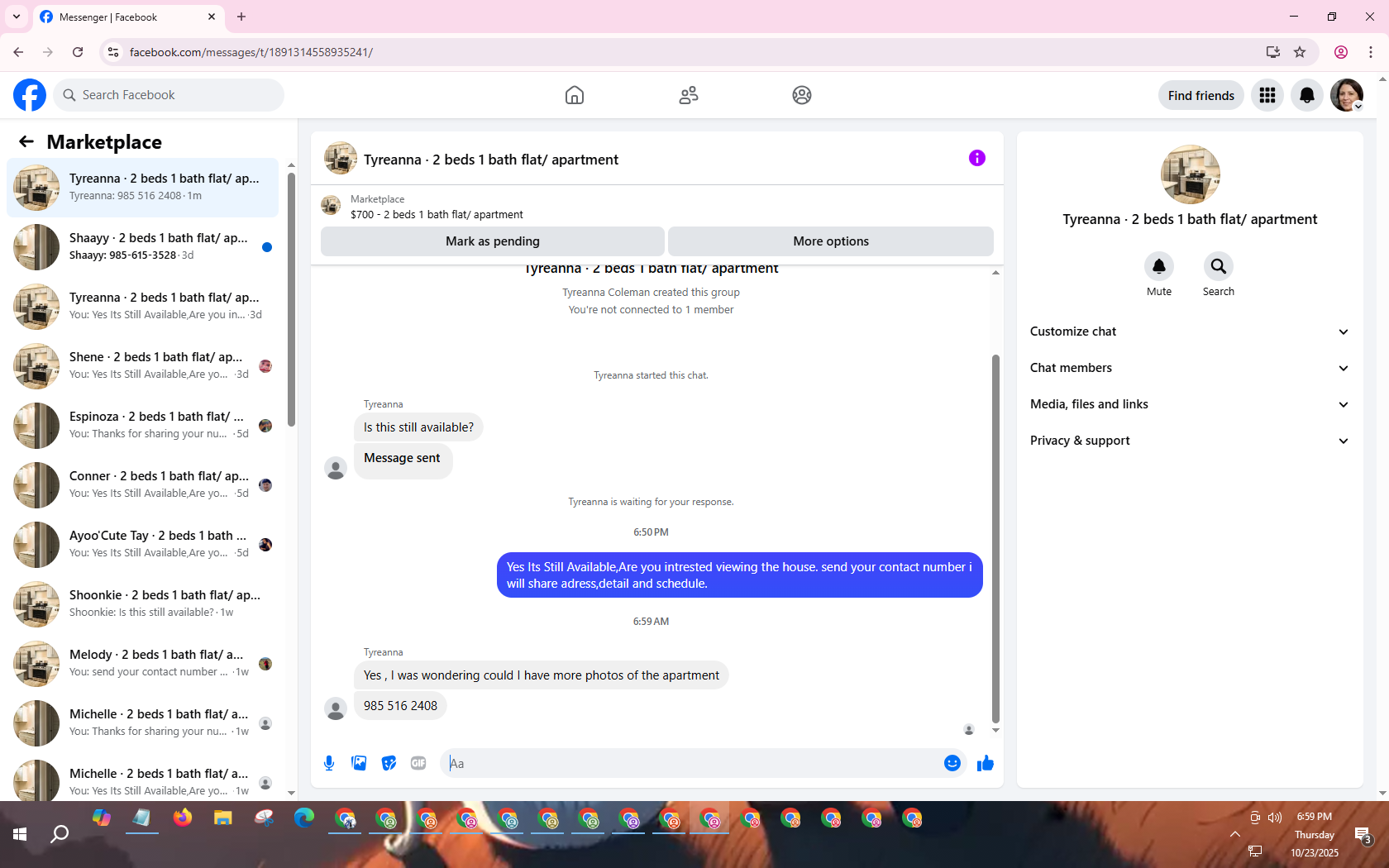Click the chat messages scrollbar

pyautogui.click(x=995, y=538)
